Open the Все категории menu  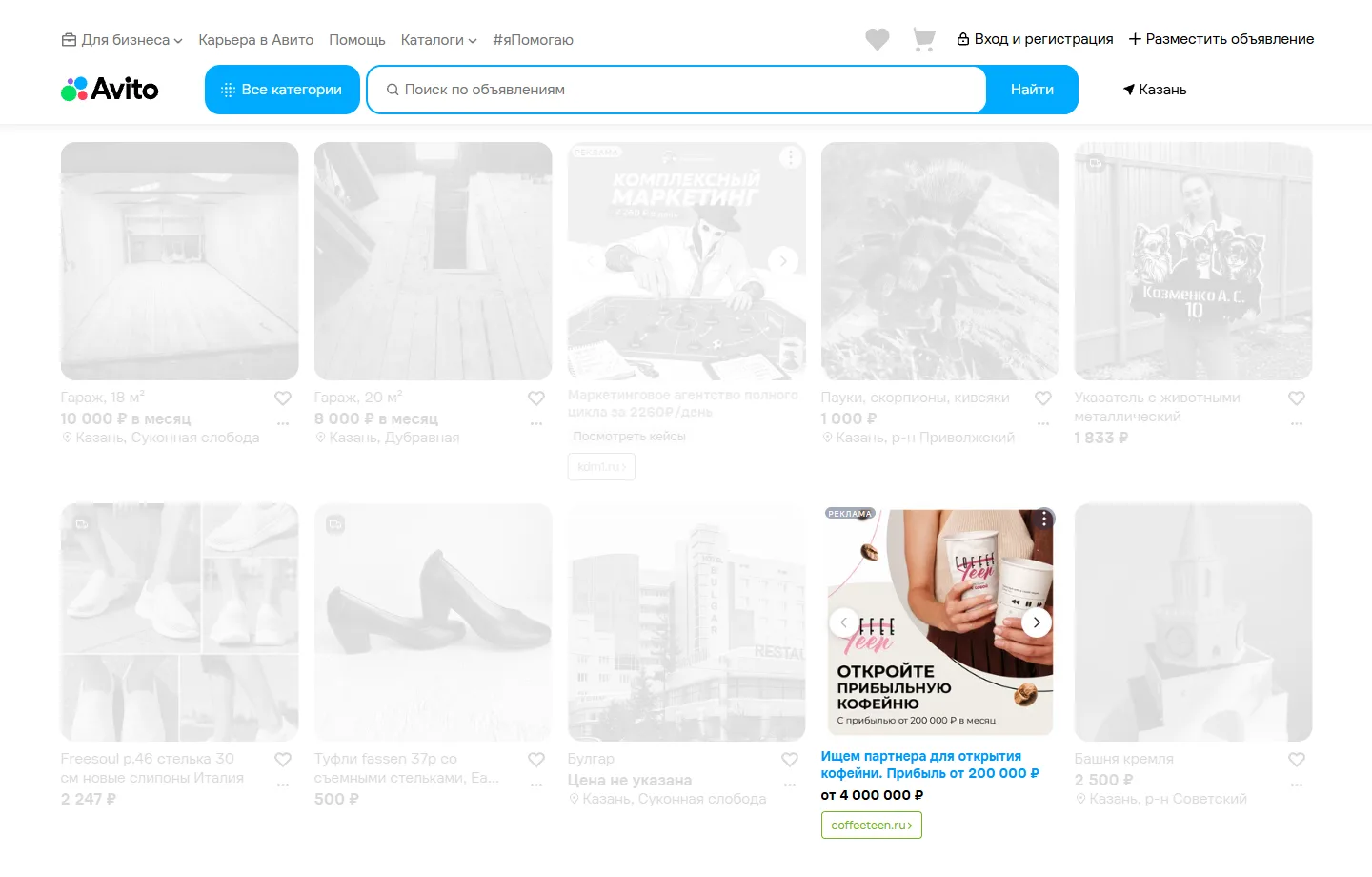coord(282,90)
